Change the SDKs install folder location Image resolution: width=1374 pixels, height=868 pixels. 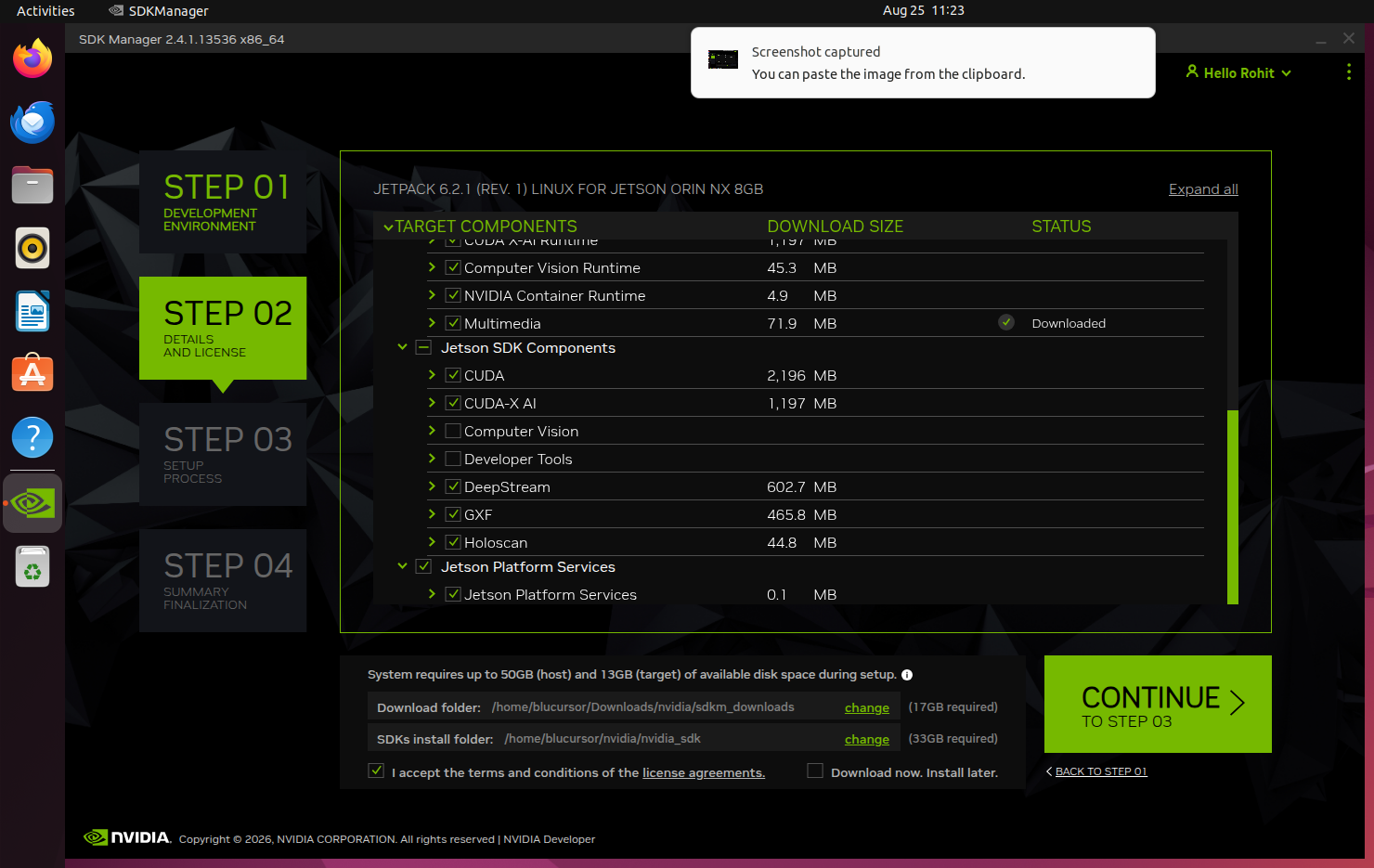(x=867, y=739)
